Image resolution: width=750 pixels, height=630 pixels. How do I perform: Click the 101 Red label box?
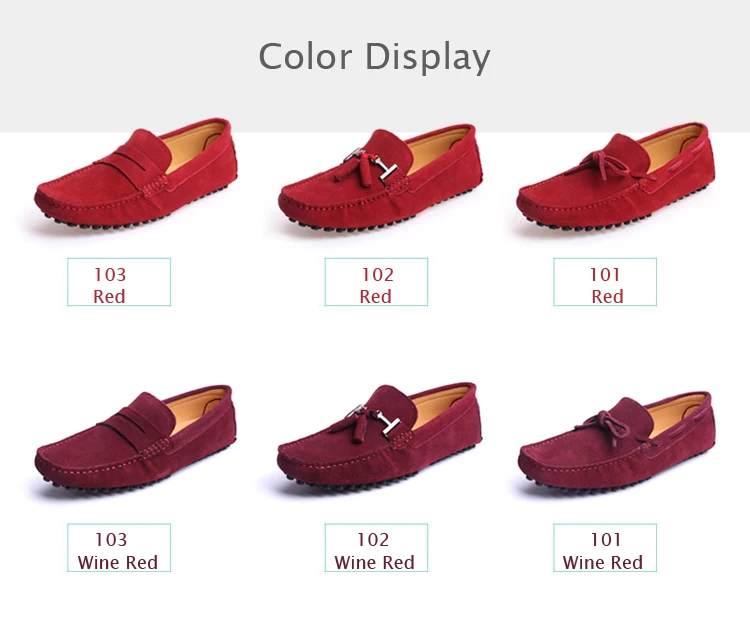point(605,282)
